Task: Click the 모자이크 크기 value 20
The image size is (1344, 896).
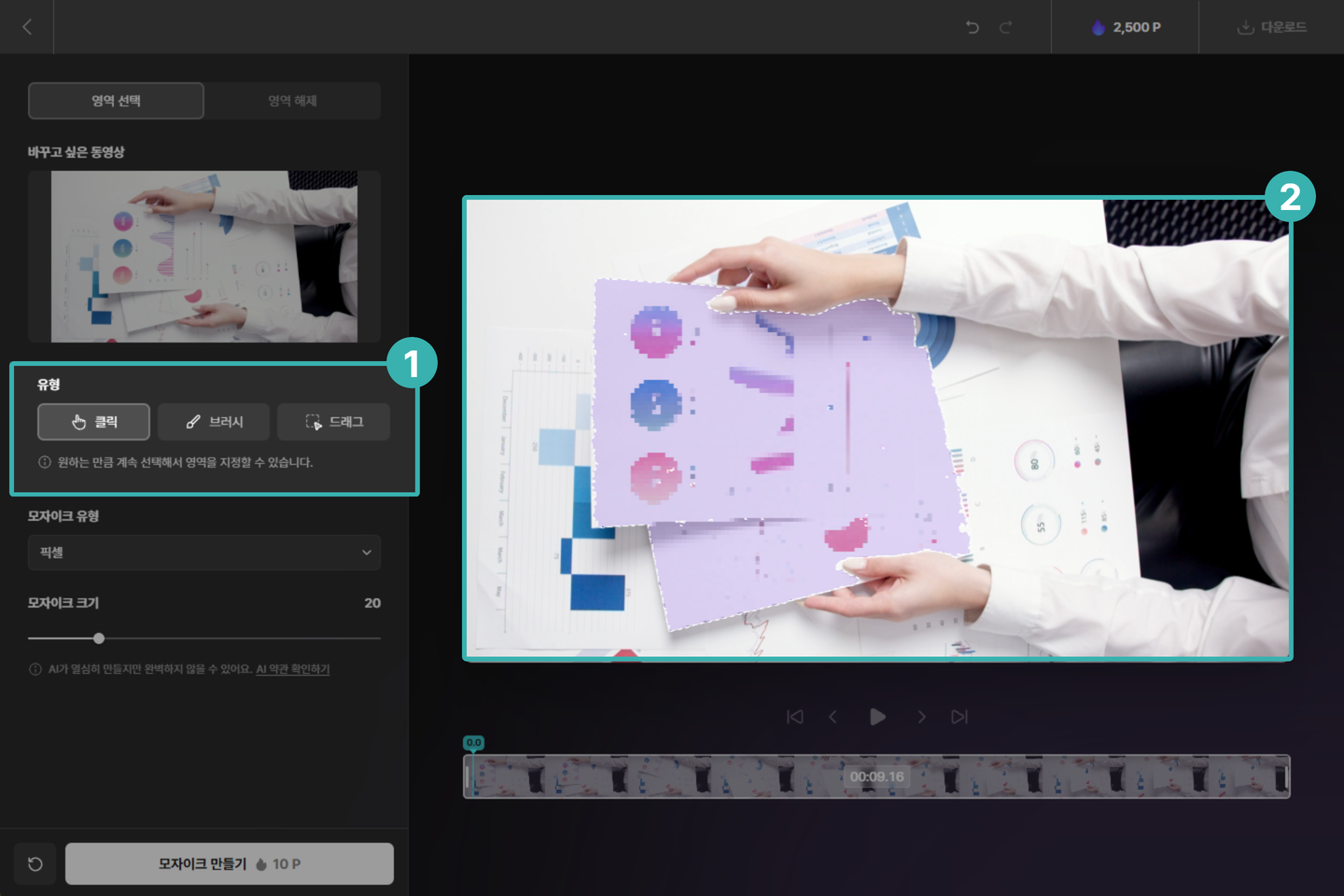Action: [372, 603]
